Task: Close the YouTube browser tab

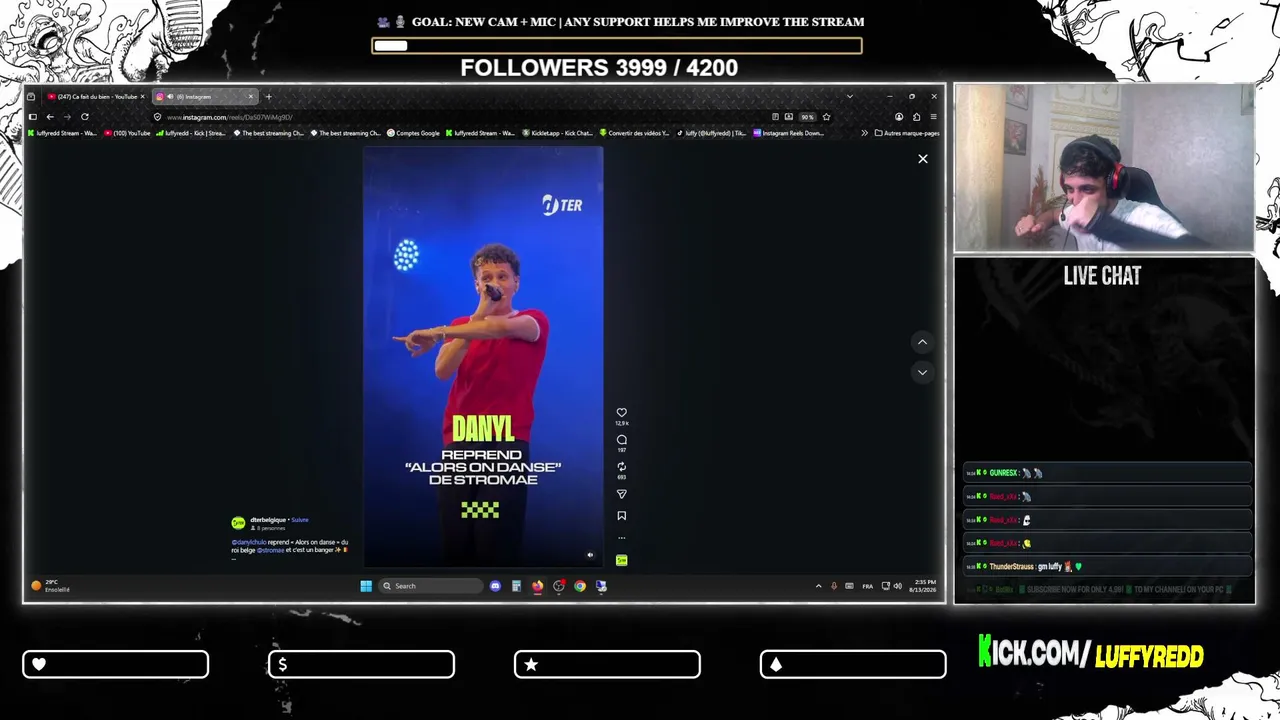Action: click(x=142, y=97)
